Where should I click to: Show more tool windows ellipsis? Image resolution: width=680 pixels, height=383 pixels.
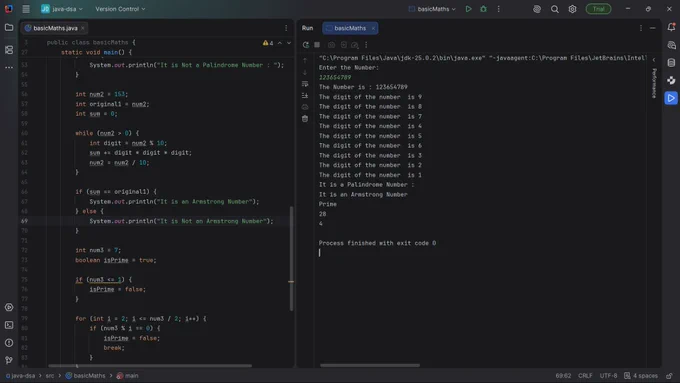pos(9,68)
